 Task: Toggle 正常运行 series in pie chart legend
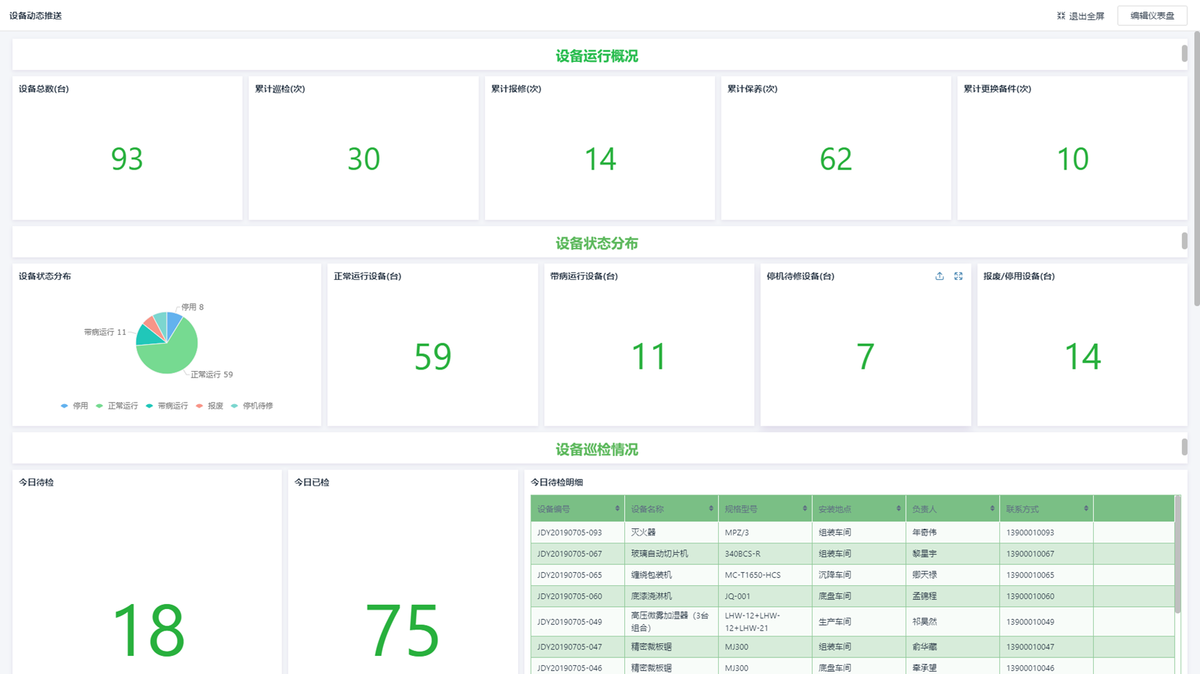point(117,406)
